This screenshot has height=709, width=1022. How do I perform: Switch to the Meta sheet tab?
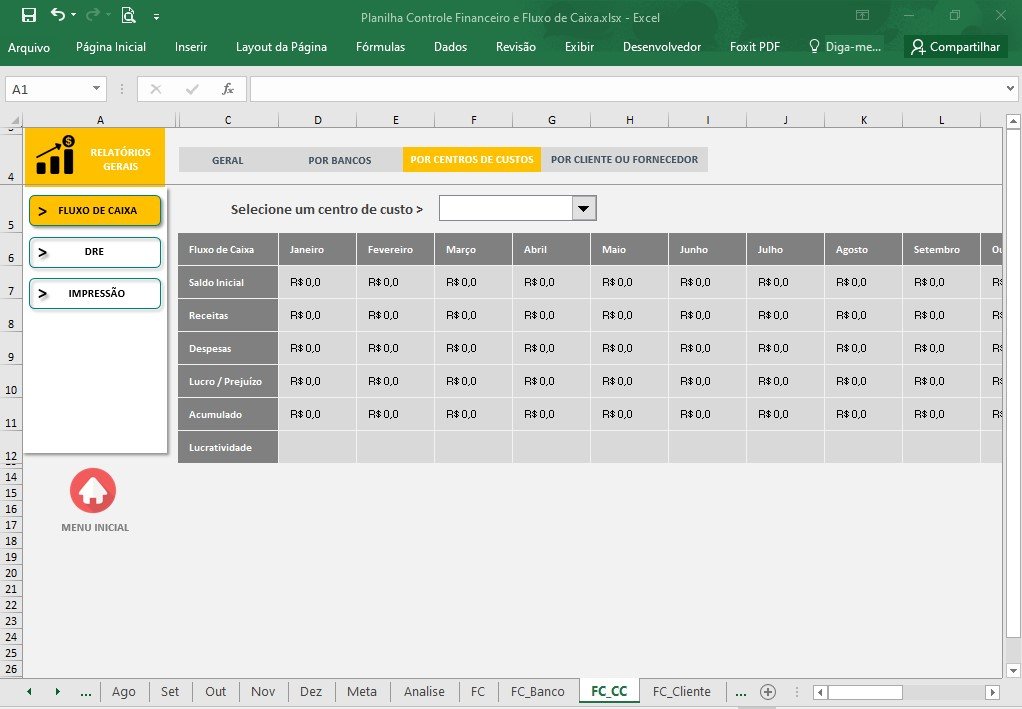tap(362, 691)
